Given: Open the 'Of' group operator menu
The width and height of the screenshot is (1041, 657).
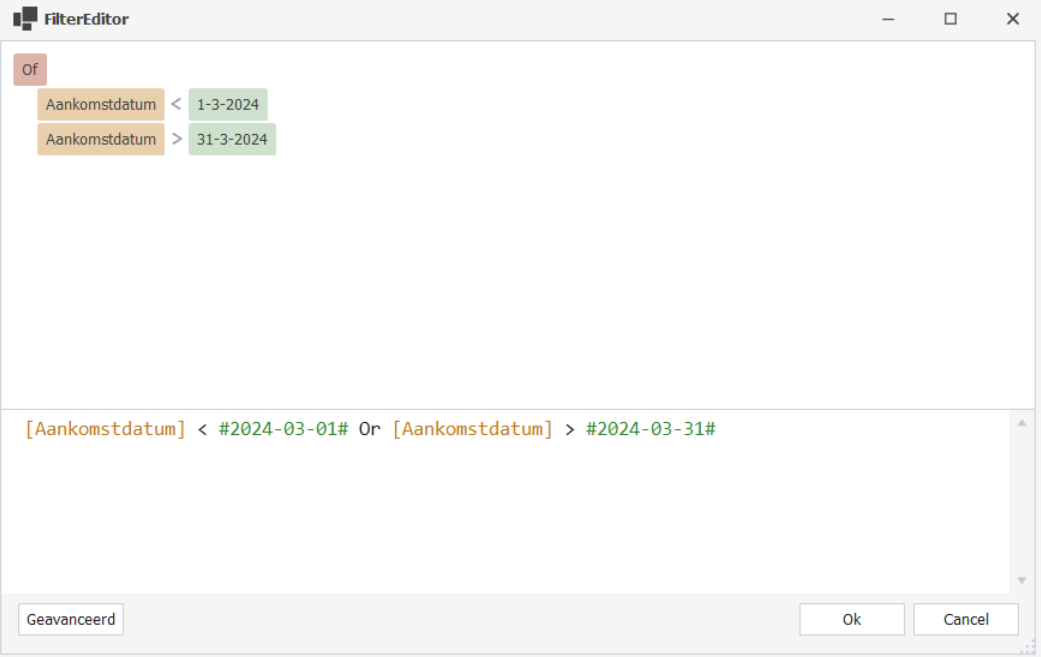Looking at the screenshot, I should point(30,70).
